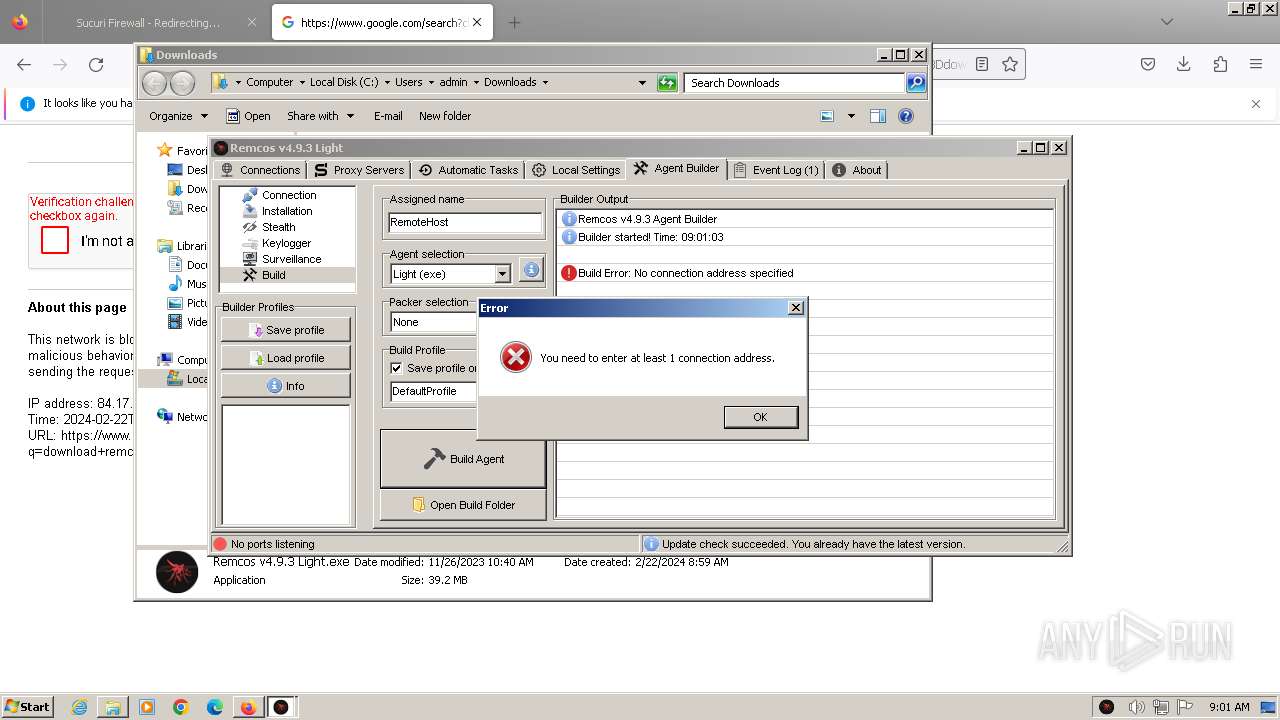Click the Update check succeeded status icon

coord(651,544)
